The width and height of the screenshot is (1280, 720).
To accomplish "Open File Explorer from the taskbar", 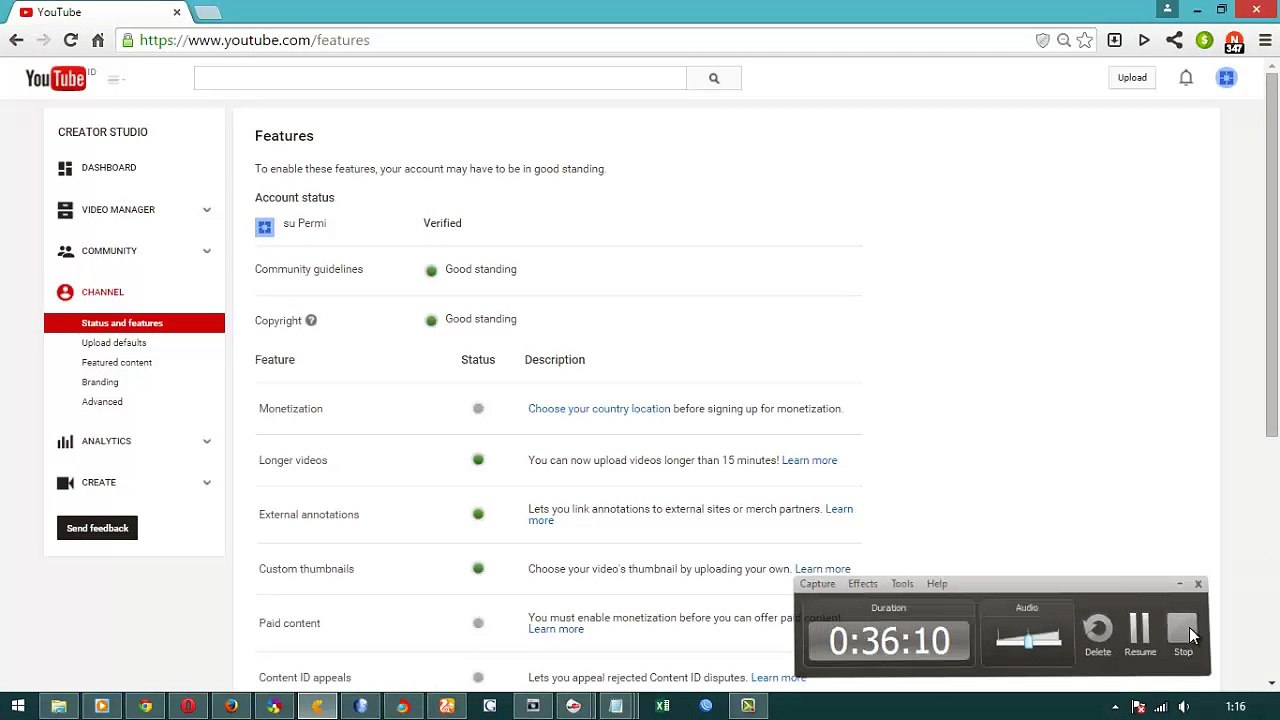I will [x=59, y=706].
